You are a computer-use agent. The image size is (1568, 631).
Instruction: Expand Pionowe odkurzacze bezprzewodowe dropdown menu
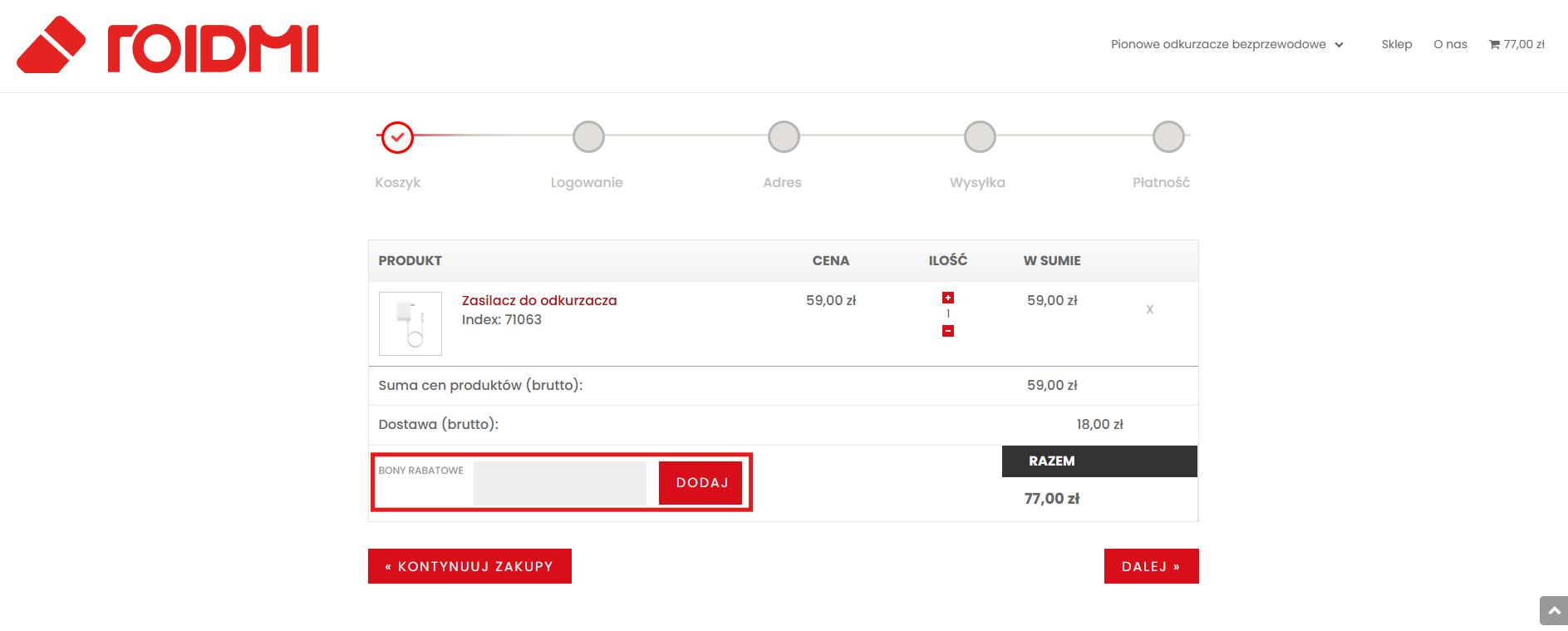pyautogui.click(x=1226, y=44)
